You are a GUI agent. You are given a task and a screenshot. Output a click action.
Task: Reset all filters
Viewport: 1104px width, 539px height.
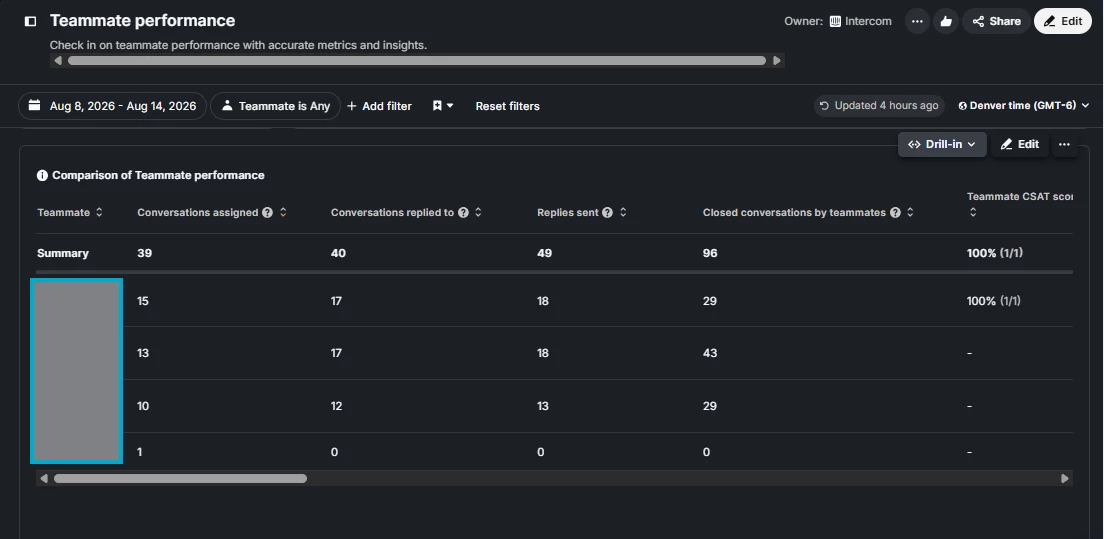click(508, 106)
